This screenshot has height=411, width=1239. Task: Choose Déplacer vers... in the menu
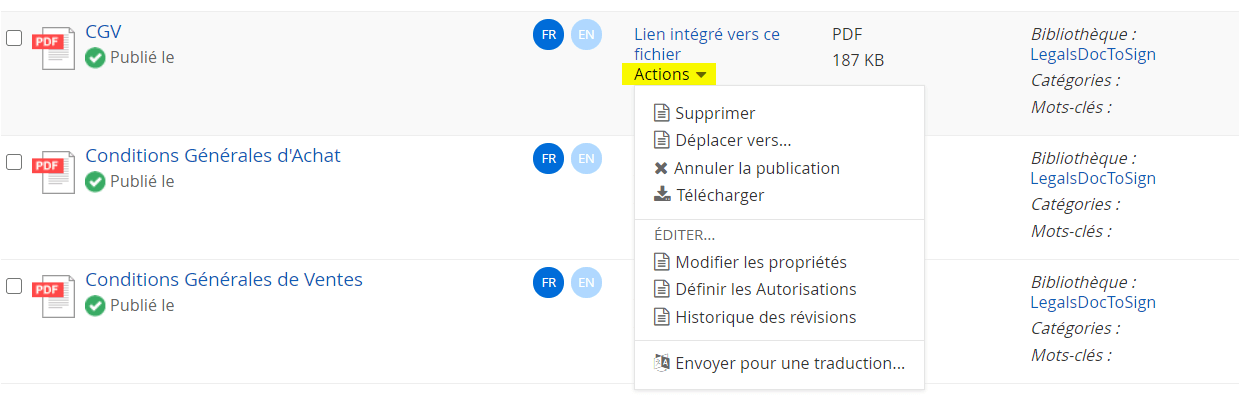click(x=732, y=140)
